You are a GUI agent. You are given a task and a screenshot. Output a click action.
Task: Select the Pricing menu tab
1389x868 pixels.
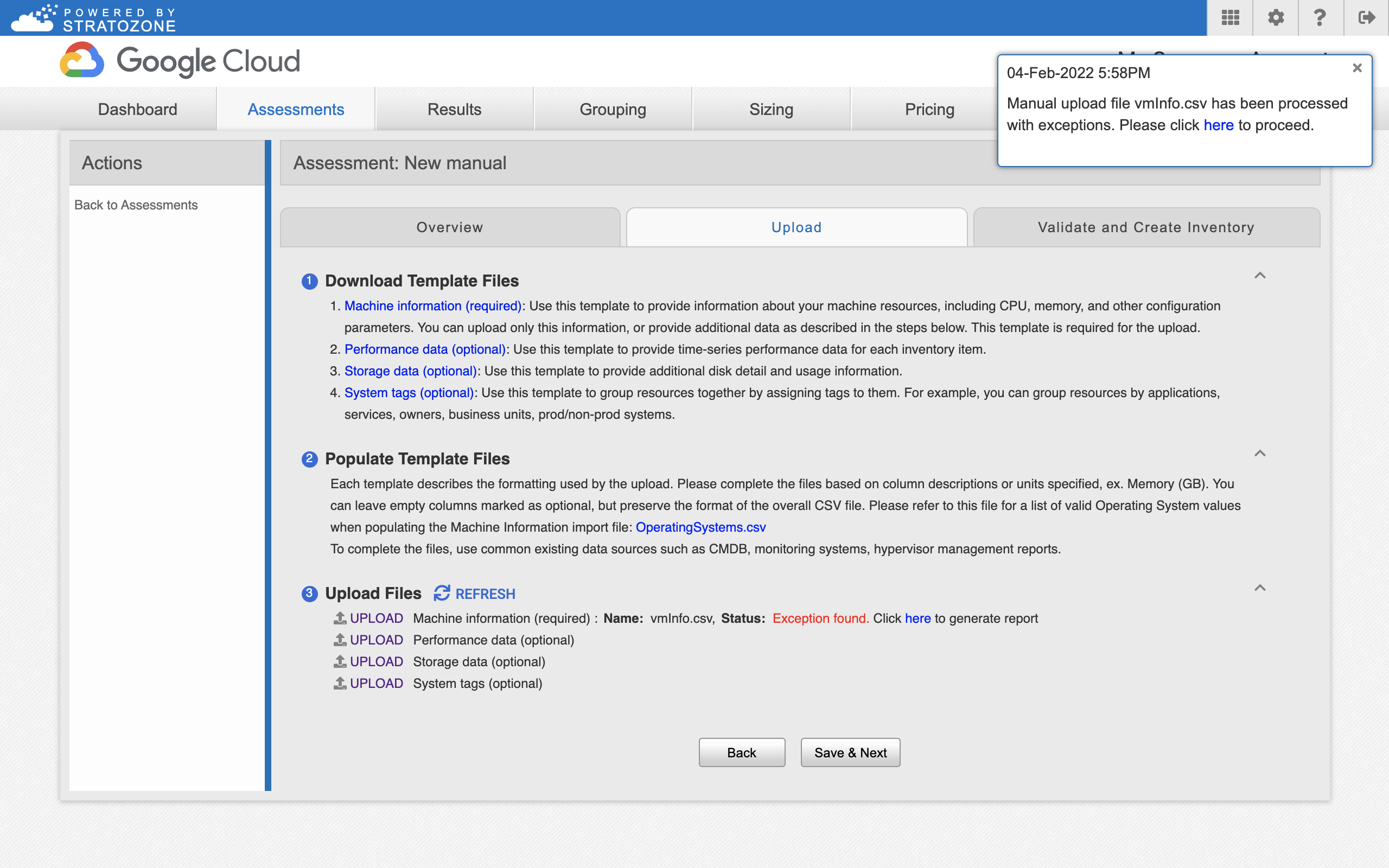(x=928, y=109)
